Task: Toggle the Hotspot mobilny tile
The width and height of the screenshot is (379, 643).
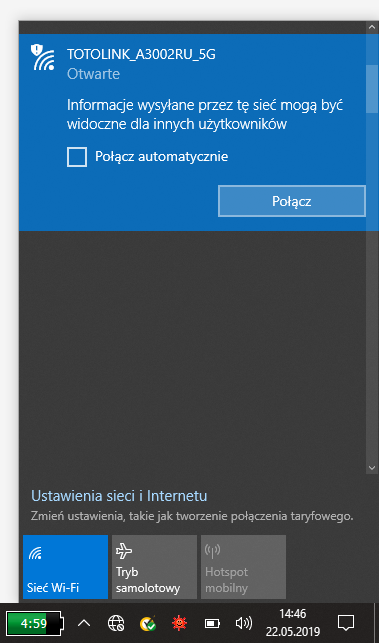Action: (x=243, y=567)
